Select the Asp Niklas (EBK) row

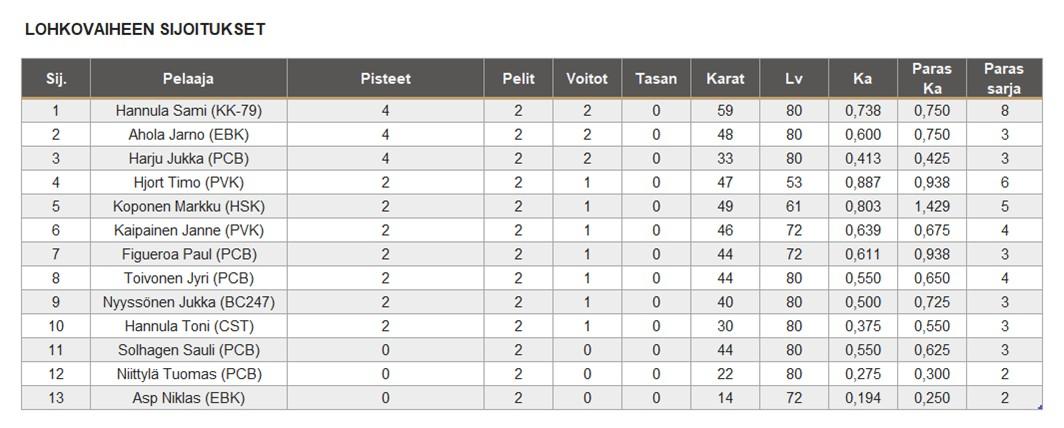click(188, 398)
